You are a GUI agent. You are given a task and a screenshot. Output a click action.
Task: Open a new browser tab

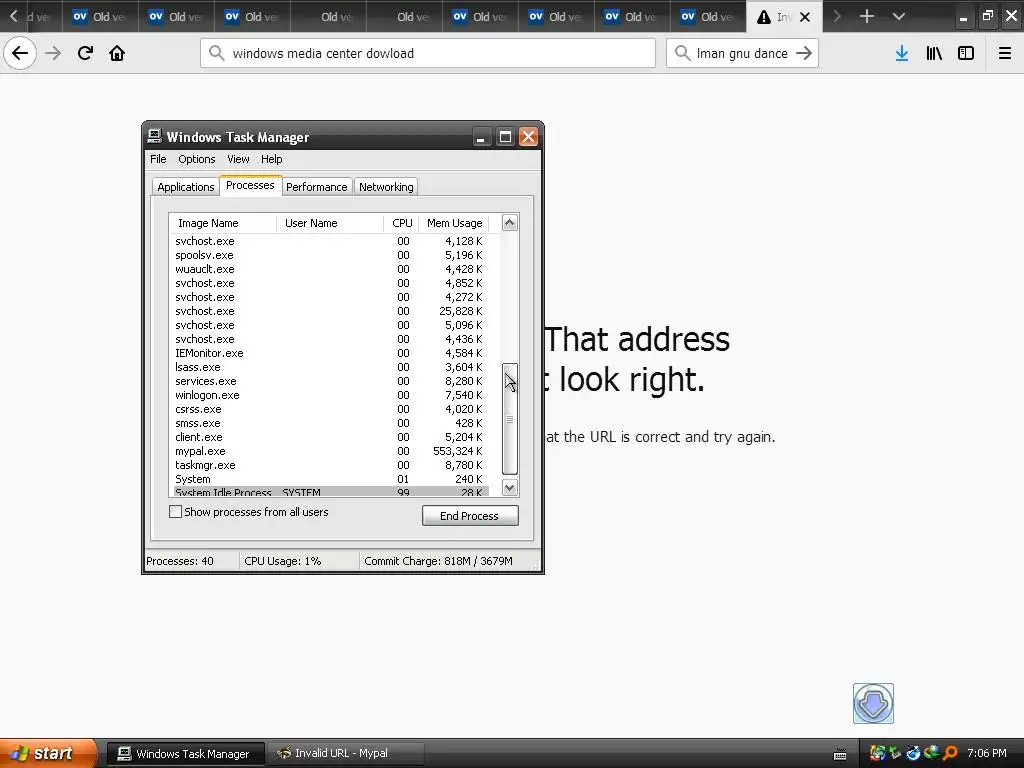(x=867, y=16)
